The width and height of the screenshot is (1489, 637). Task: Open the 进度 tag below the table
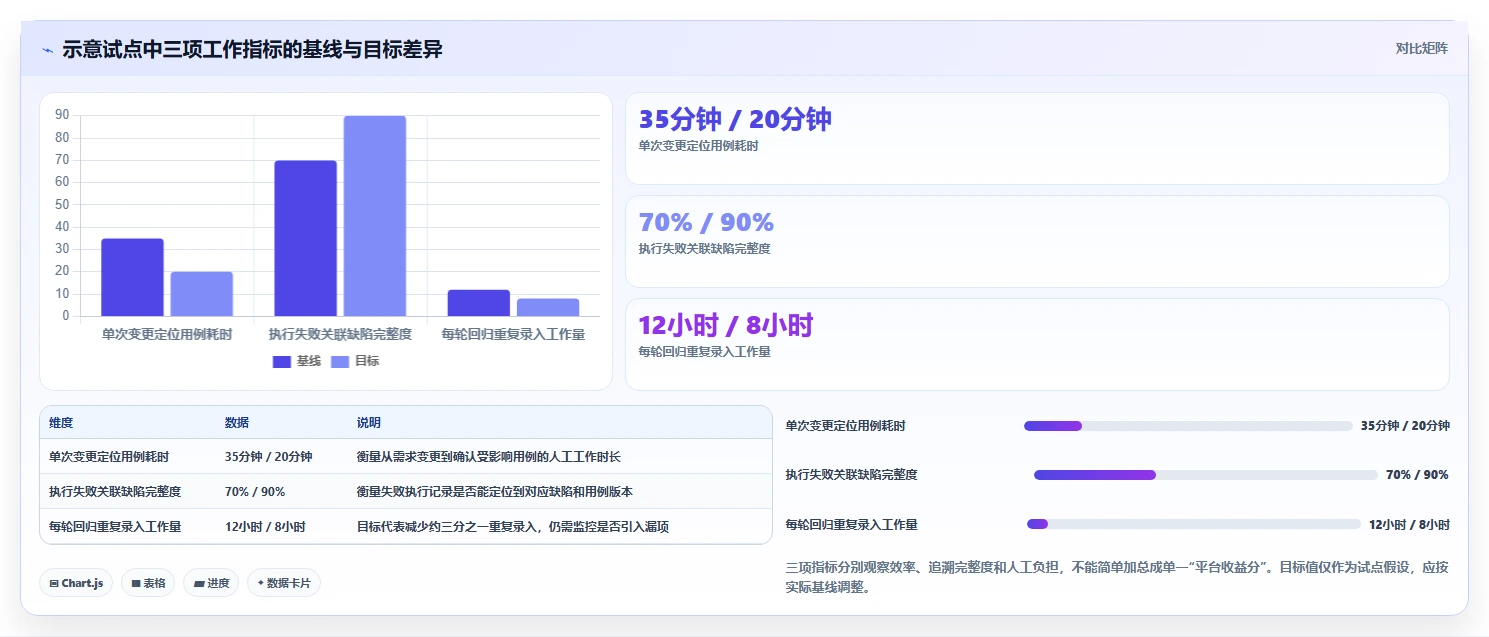[x=211, y=583]
